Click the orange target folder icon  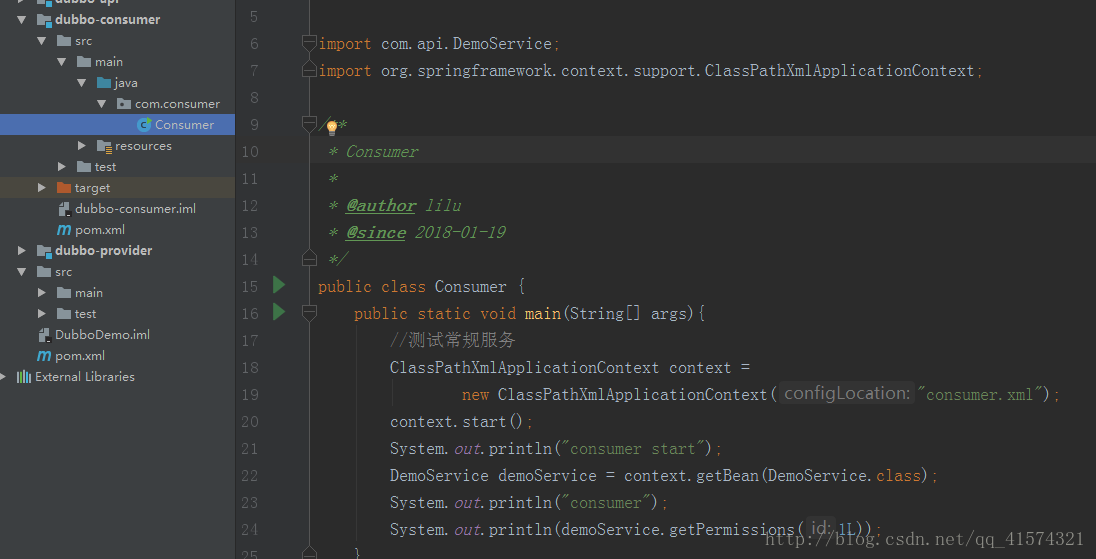pyautogui.click(x=64, y=187)
